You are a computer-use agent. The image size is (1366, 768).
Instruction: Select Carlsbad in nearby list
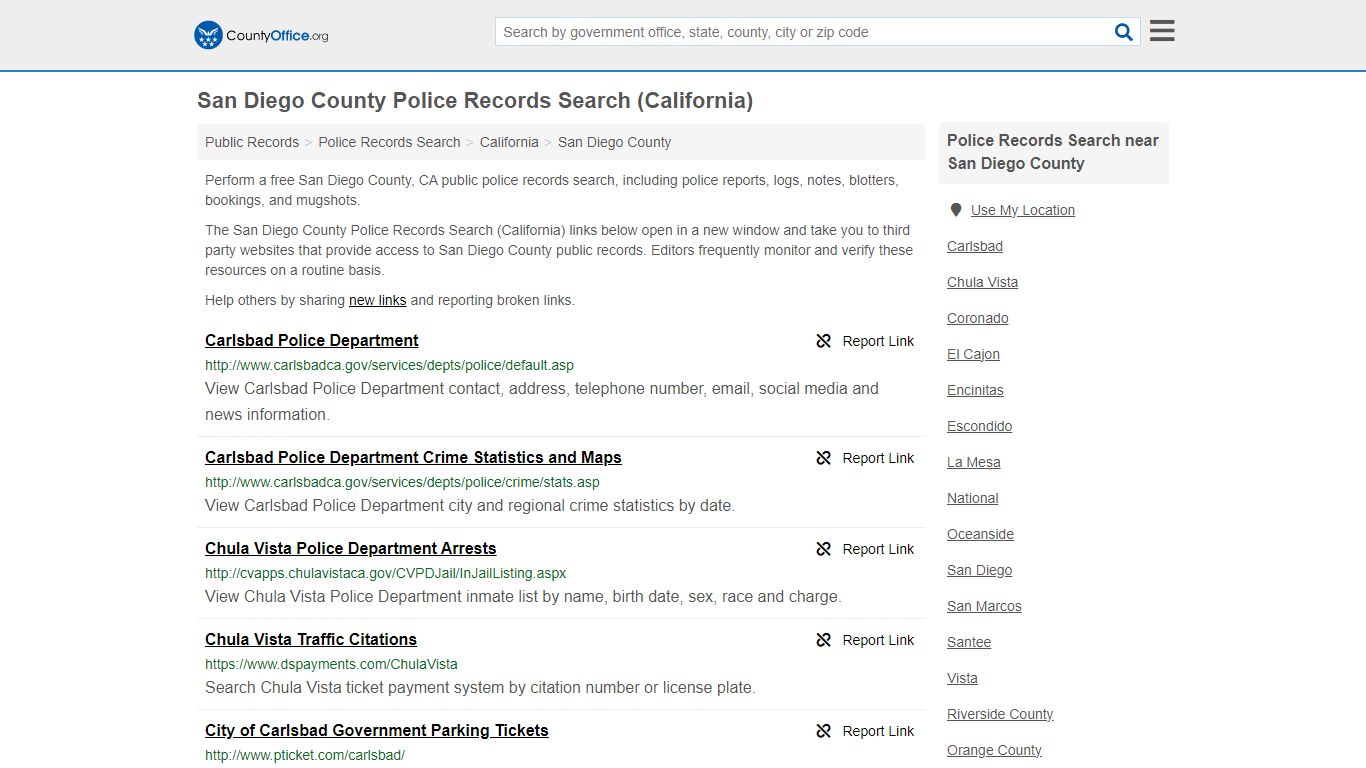[x=975, y=246]
